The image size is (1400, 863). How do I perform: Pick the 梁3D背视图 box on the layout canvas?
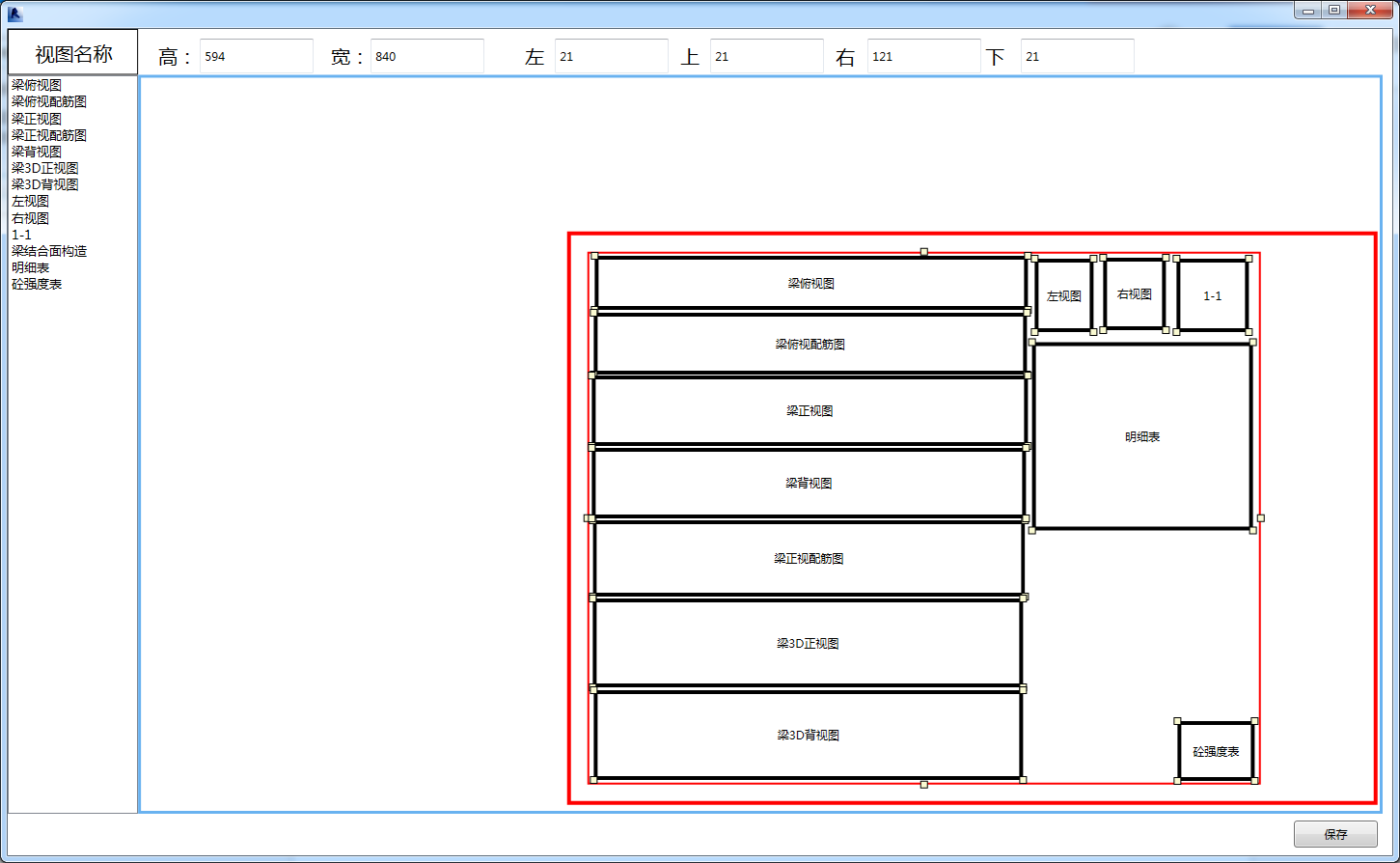click(808, 735)
